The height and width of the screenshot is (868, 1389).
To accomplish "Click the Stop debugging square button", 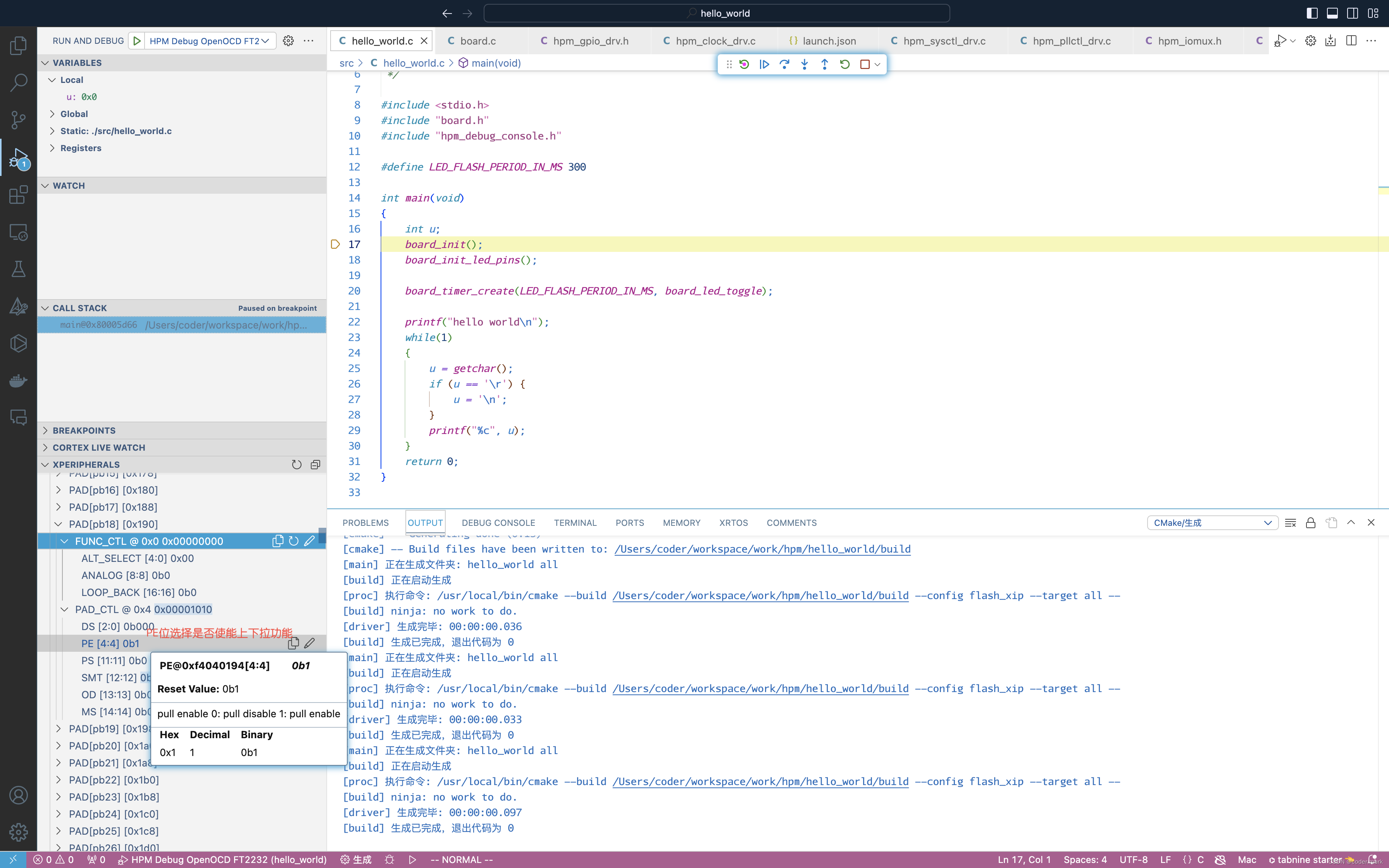I will tap(864, 64).
